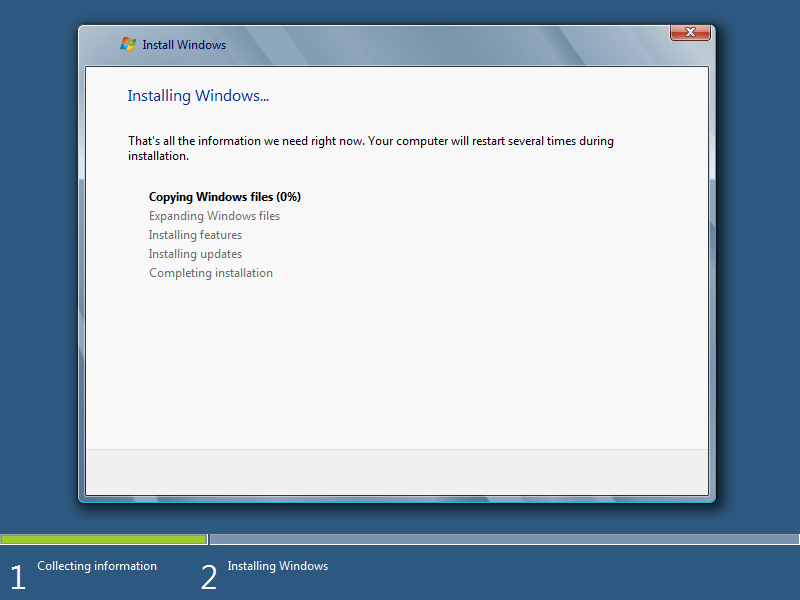Click the step 1 numeral indicator
Image resolution: width=800 pixels, height=600 pixels.
coord(16,575)
